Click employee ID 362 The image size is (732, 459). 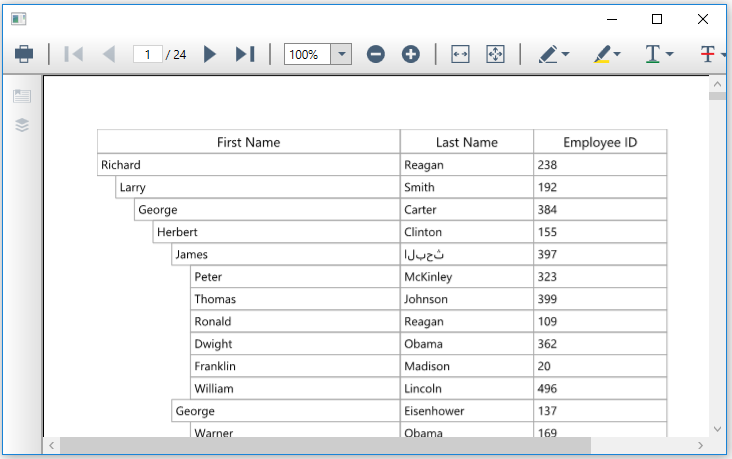pos(600,344)
